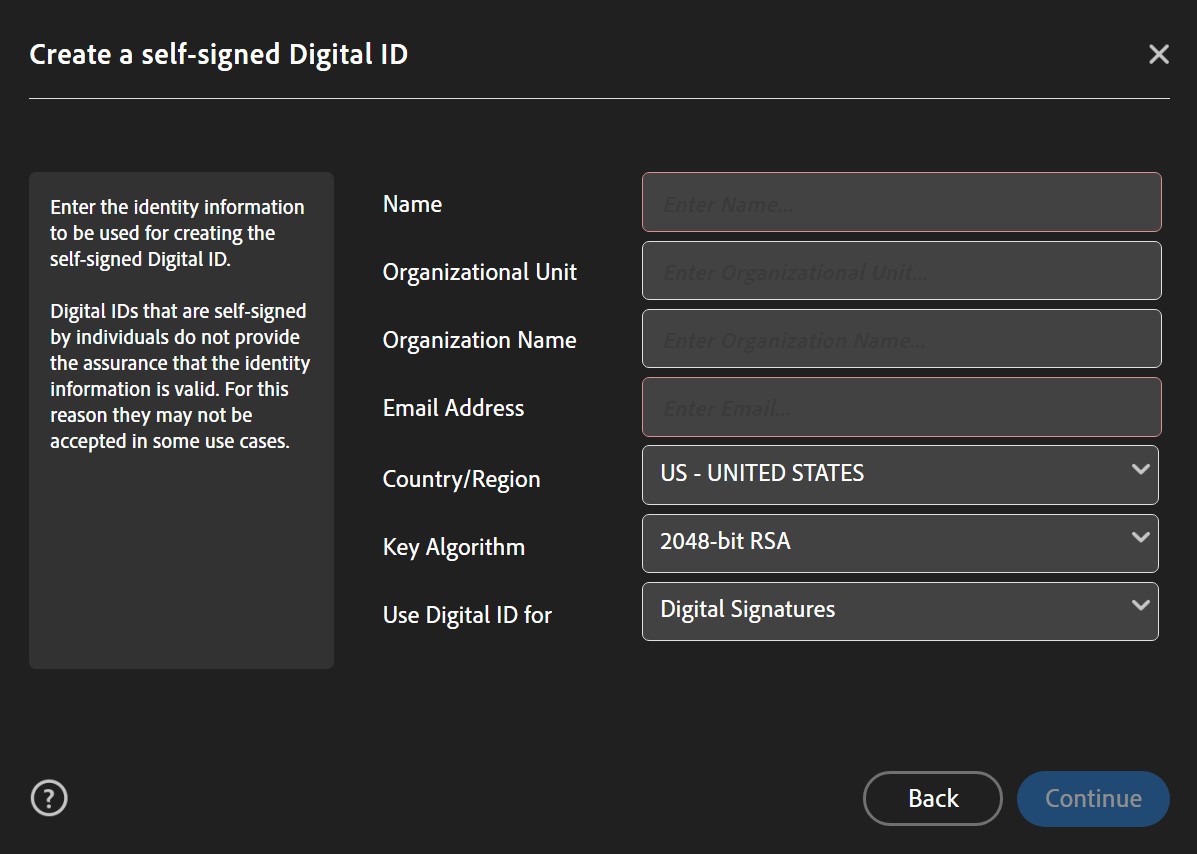Click the help question mark icon
1197x854 pixels.
click(48, 797)
